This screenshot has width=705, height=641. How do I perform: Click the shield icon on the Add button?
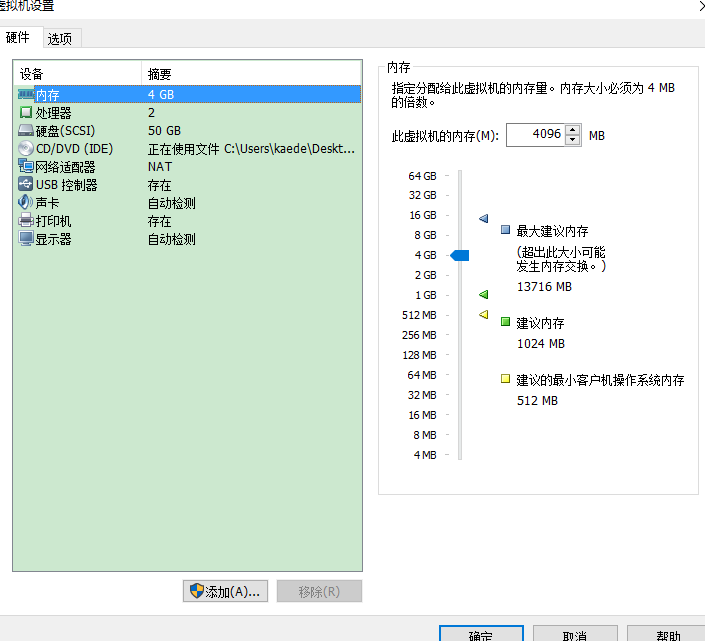196,591
